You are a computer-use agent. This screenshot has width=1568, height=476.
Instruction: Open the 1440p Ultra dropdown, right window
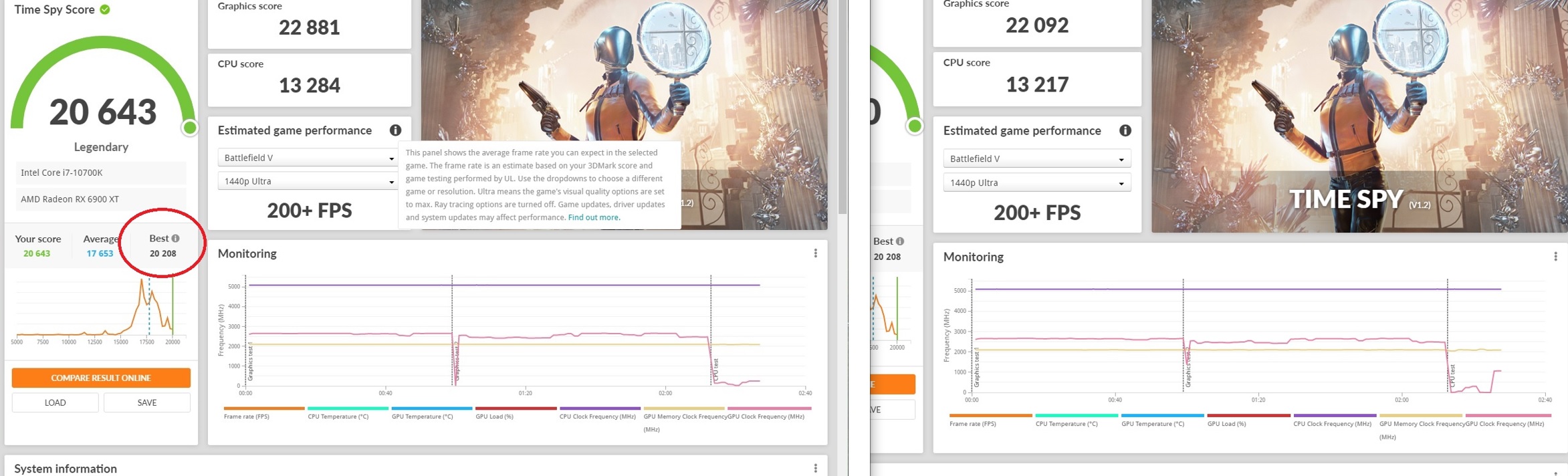click(x=1036, y=183)
